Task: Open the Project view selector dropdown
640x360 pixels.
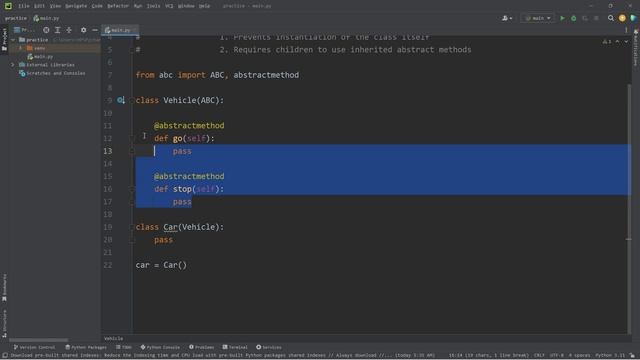Action: (x=24, y=30)
